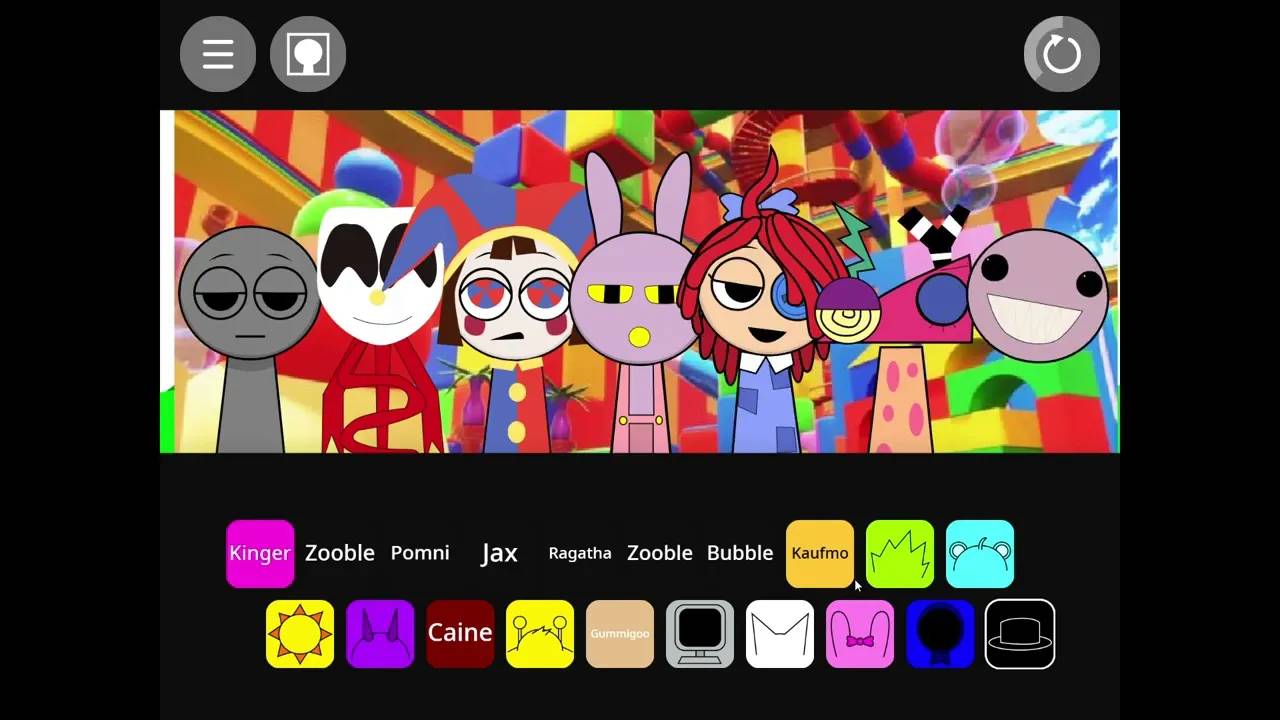Select the blue dark silhouette icon
Screen dimensions: 1280x720
point(940,633)
